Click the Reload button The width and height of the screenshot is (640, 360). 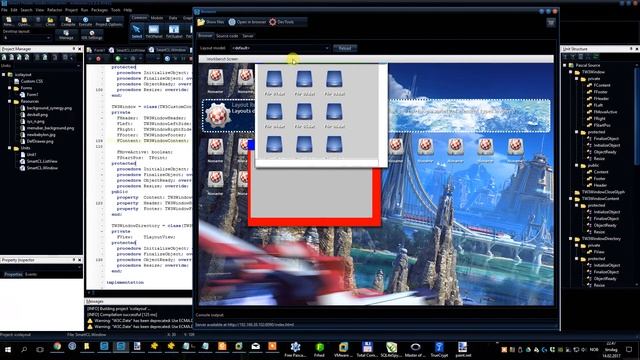(x=345, y=48)
